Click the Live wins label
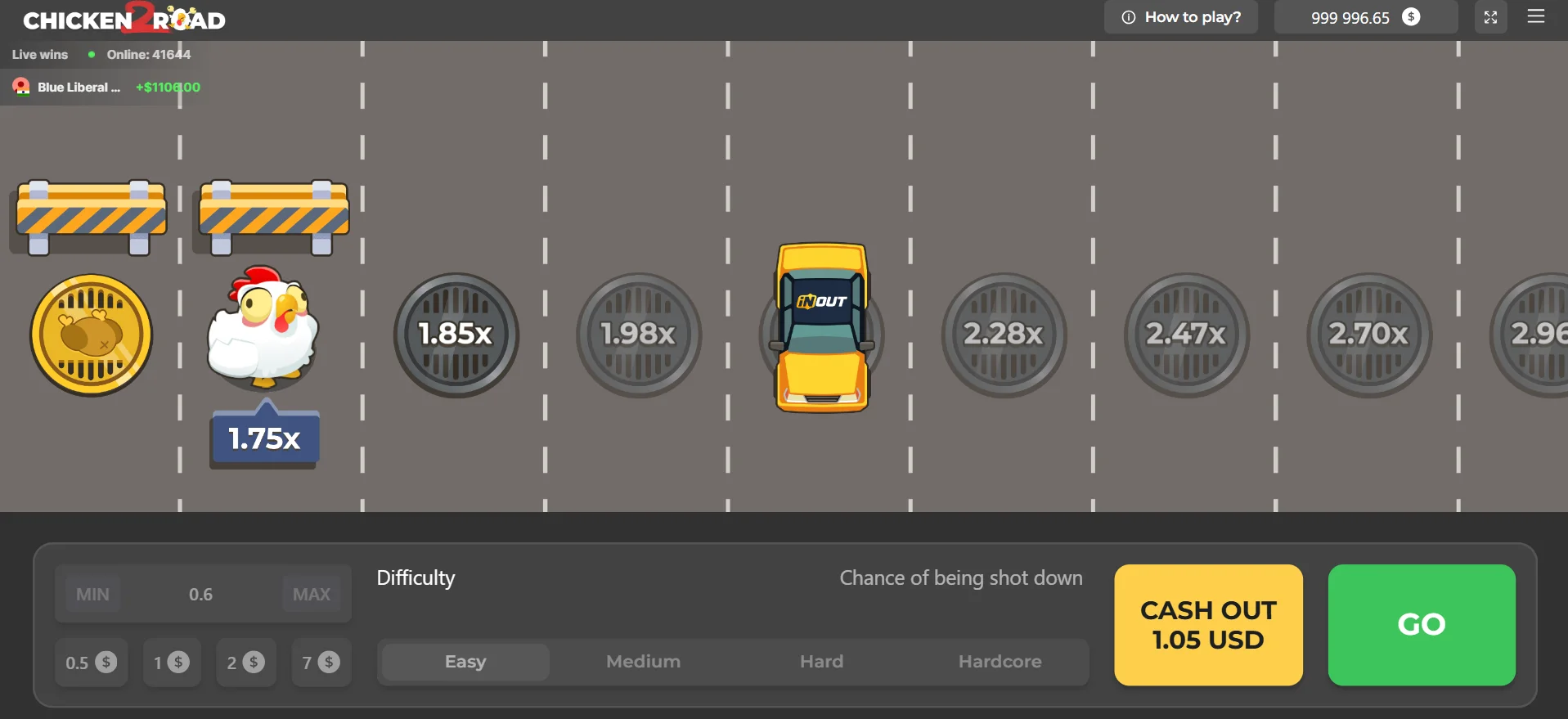This screenshot has height=719, width=1568. pyautogui.click(x=40, y=55)
